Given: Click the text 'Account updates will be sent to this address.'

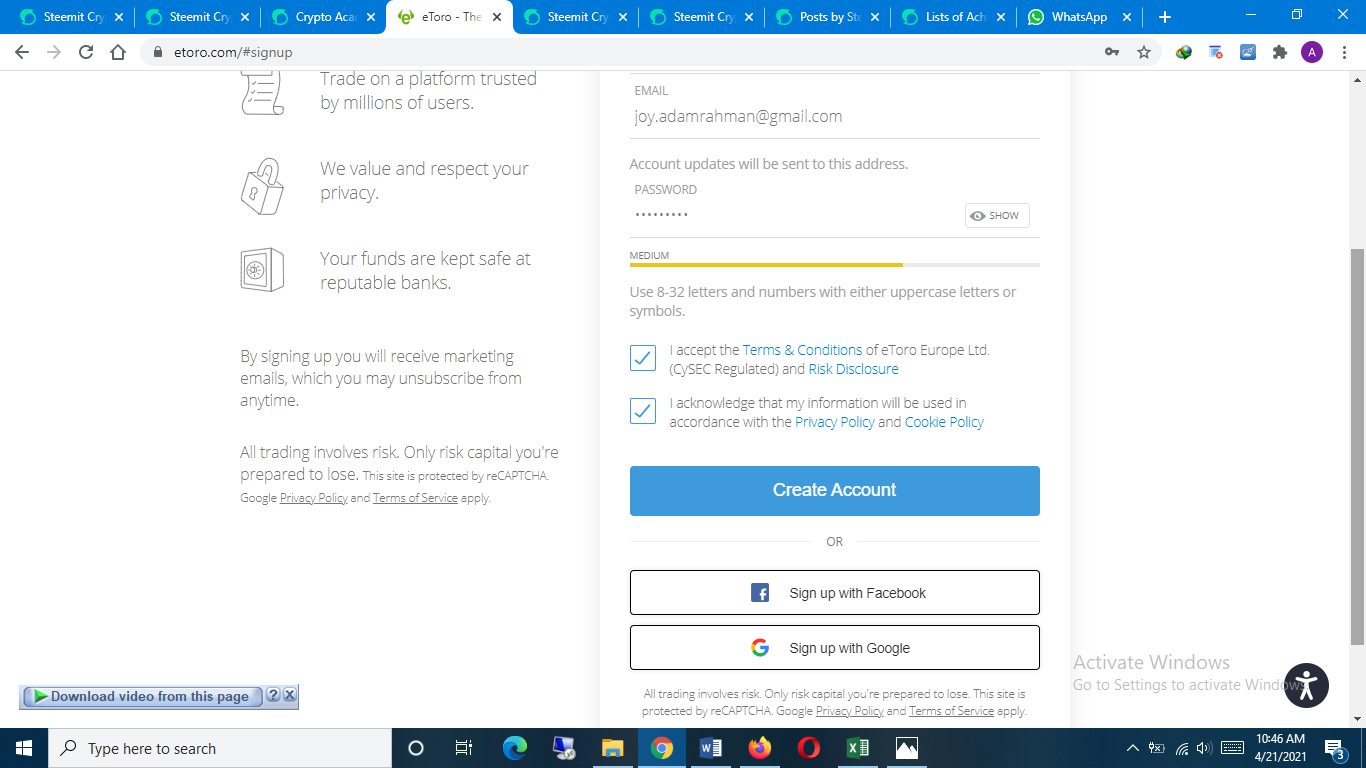Looking at the screenshot, I should [x=769, y=164].
